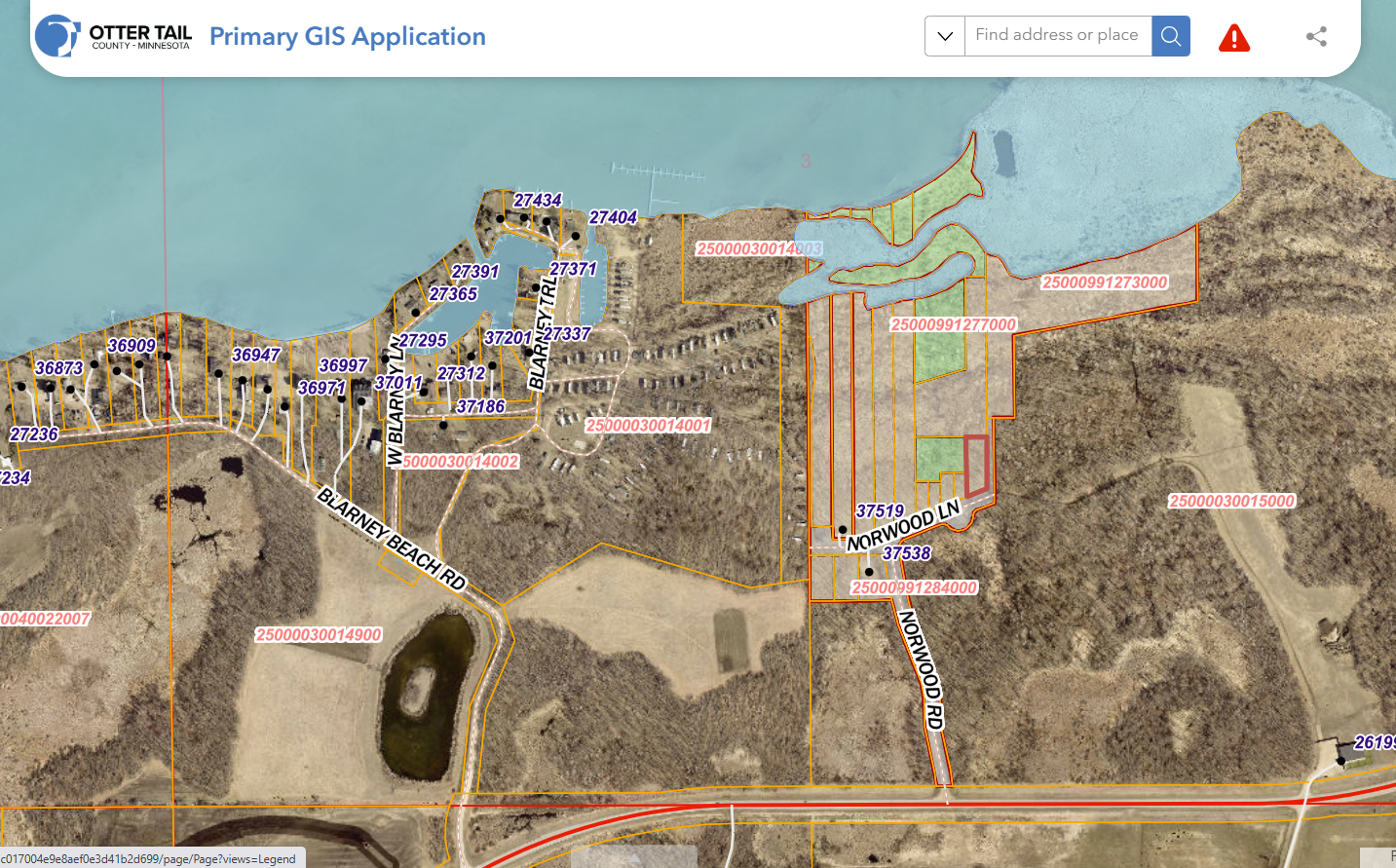Click parcel label 25000030014900
The image size is (1396, 868).
click(x=319, y=635)
